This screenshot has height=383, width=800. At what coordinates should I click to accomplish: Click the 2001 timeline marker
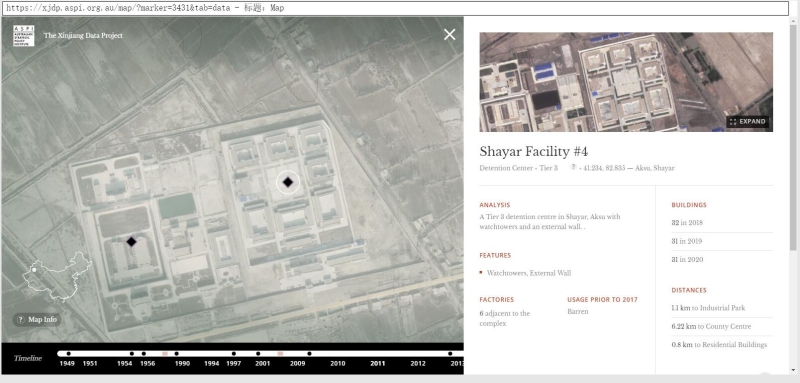coord(258,354)
